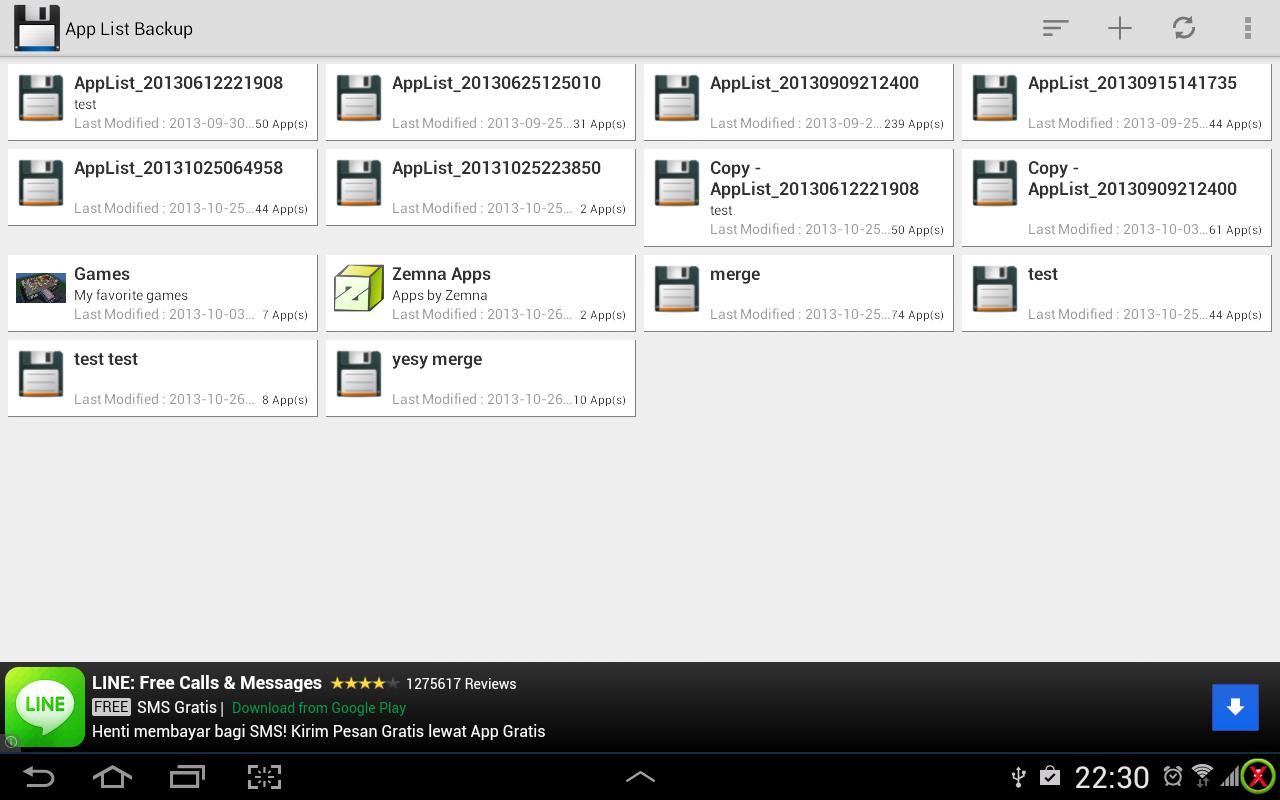Viewport: 1280px width, 800px height.
Task: Click floppy icon of AppList_20130612221908
Action: (x=41, y=99)
